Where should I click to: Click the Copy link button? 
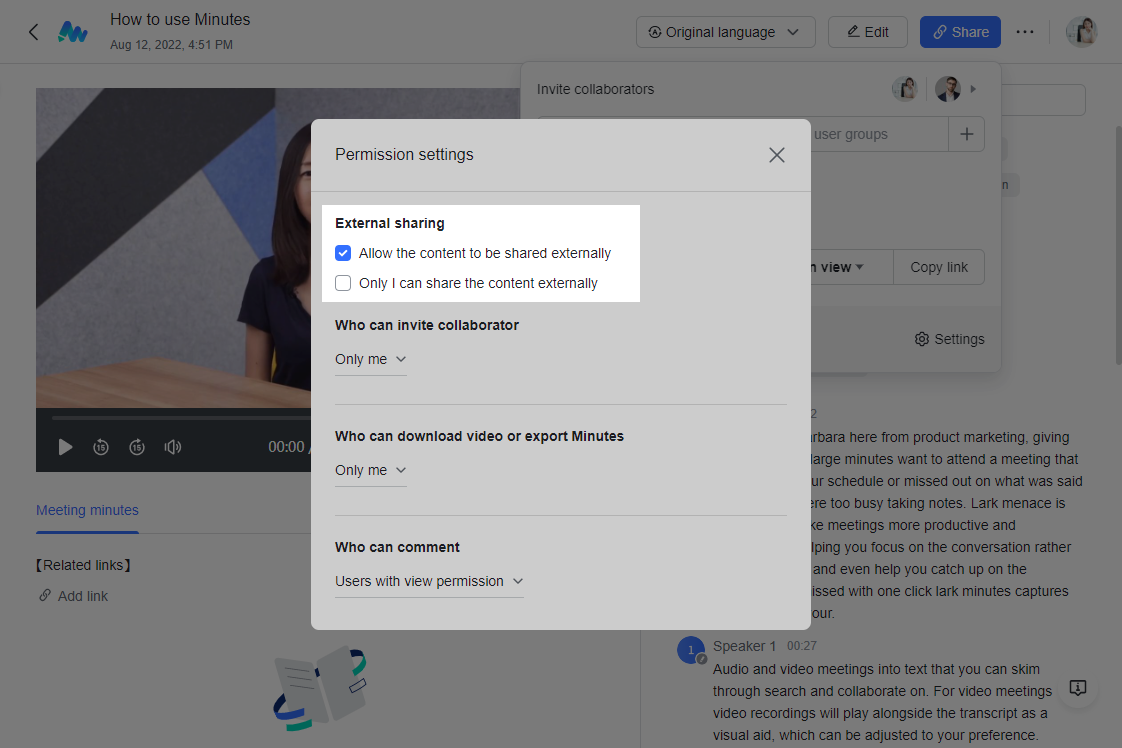939,267
